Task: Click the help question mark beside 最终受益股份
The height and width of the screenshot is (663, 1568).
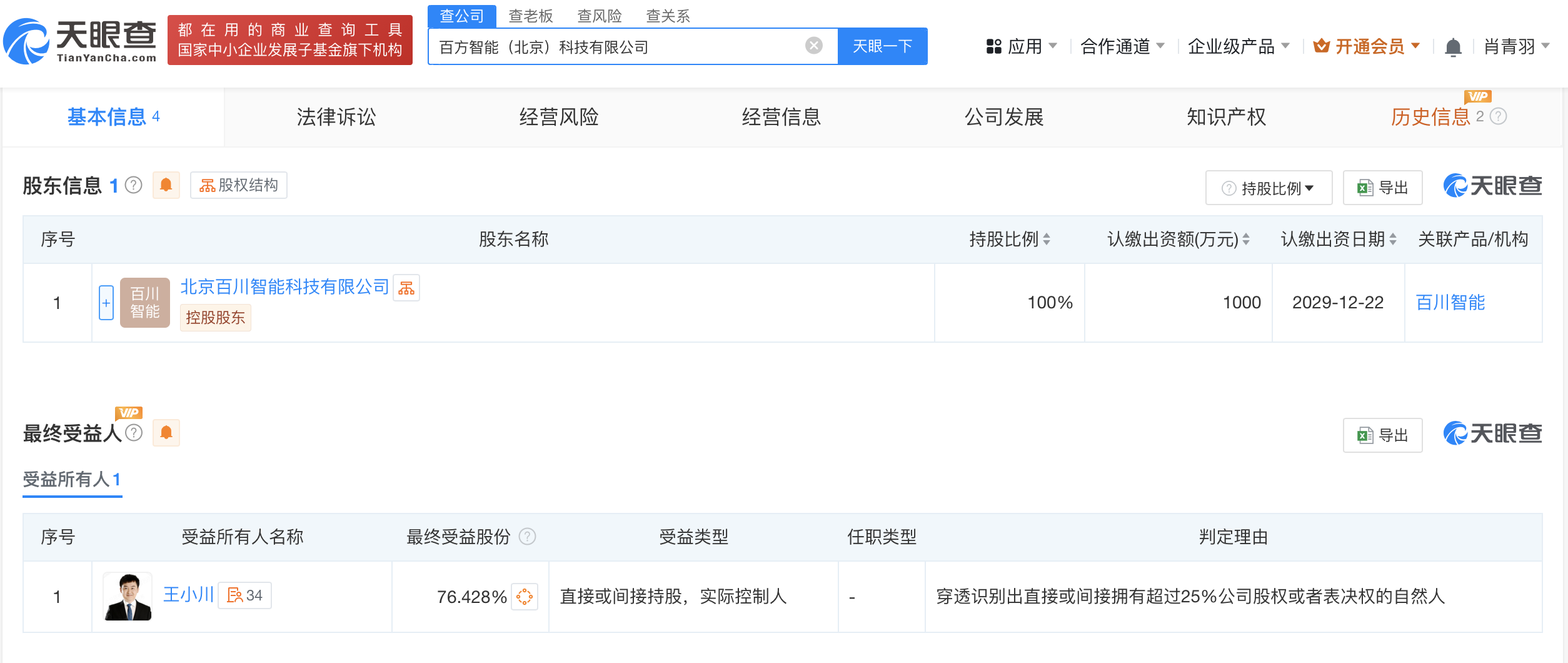Action: coord(528,537)
